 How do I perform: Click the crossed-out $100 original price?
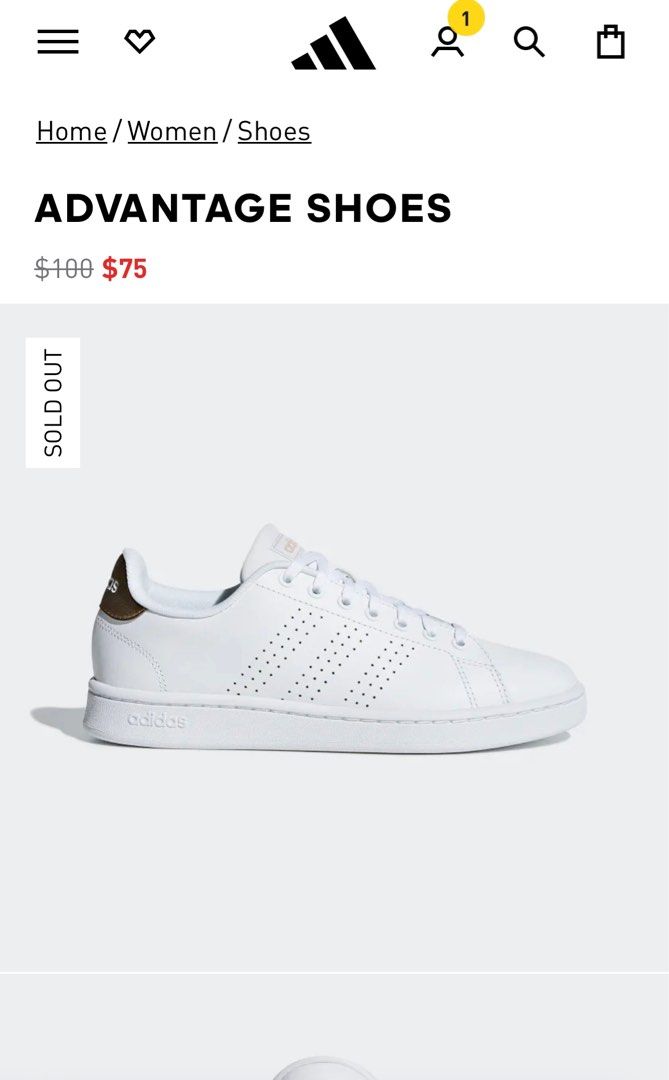click(x=63, y=268)
